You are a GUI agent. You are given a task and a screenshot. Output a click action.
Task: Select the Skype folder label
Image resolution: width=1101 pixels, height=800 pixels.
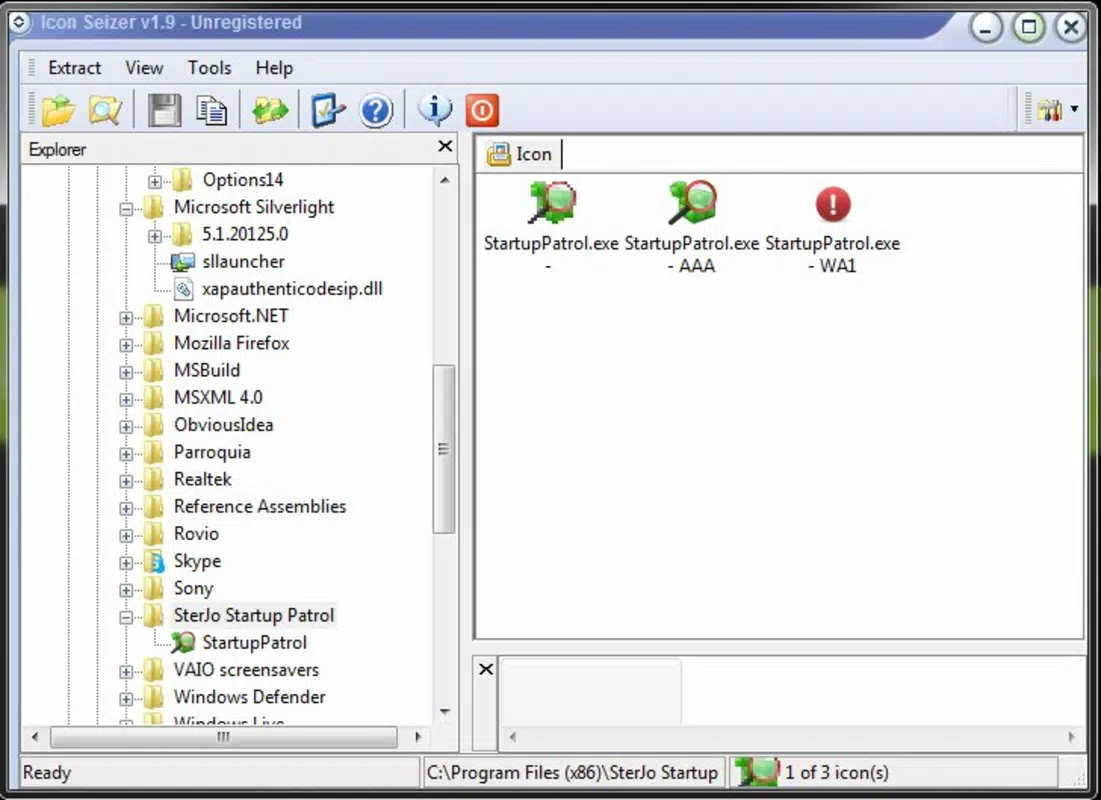[x=197, y=561]
